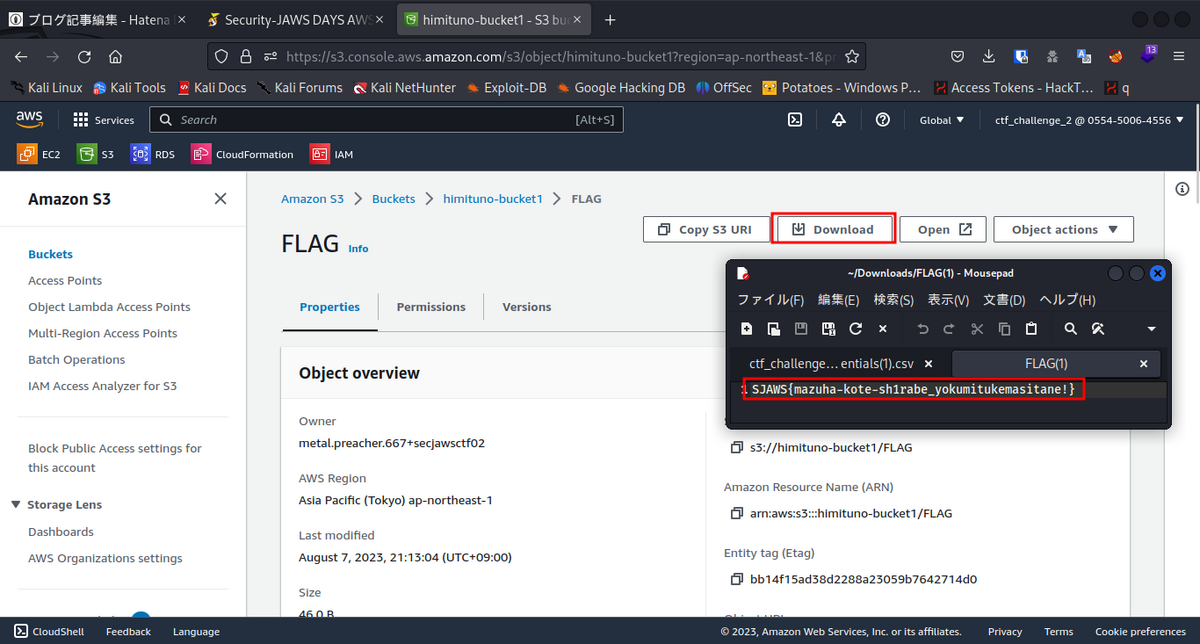Copy the ARN value using its copy icon
The width and height of the screenshot is (1200, 644).
[737, 513]
